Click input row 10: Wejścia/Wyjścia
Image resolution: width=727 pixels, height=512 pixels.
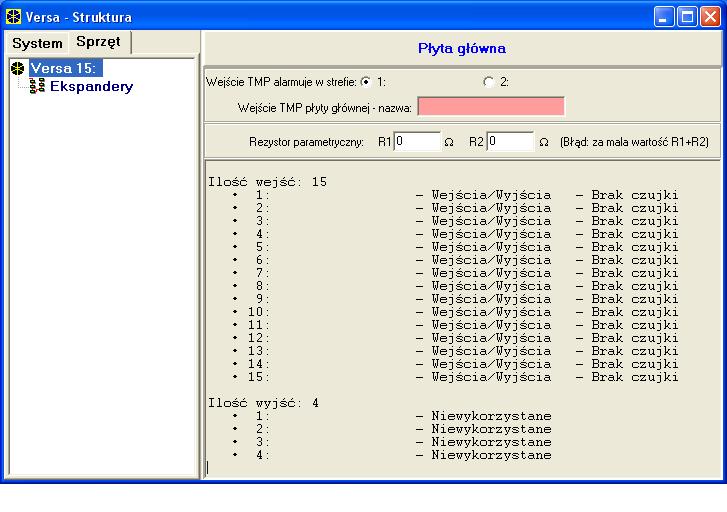pos(491,312)
